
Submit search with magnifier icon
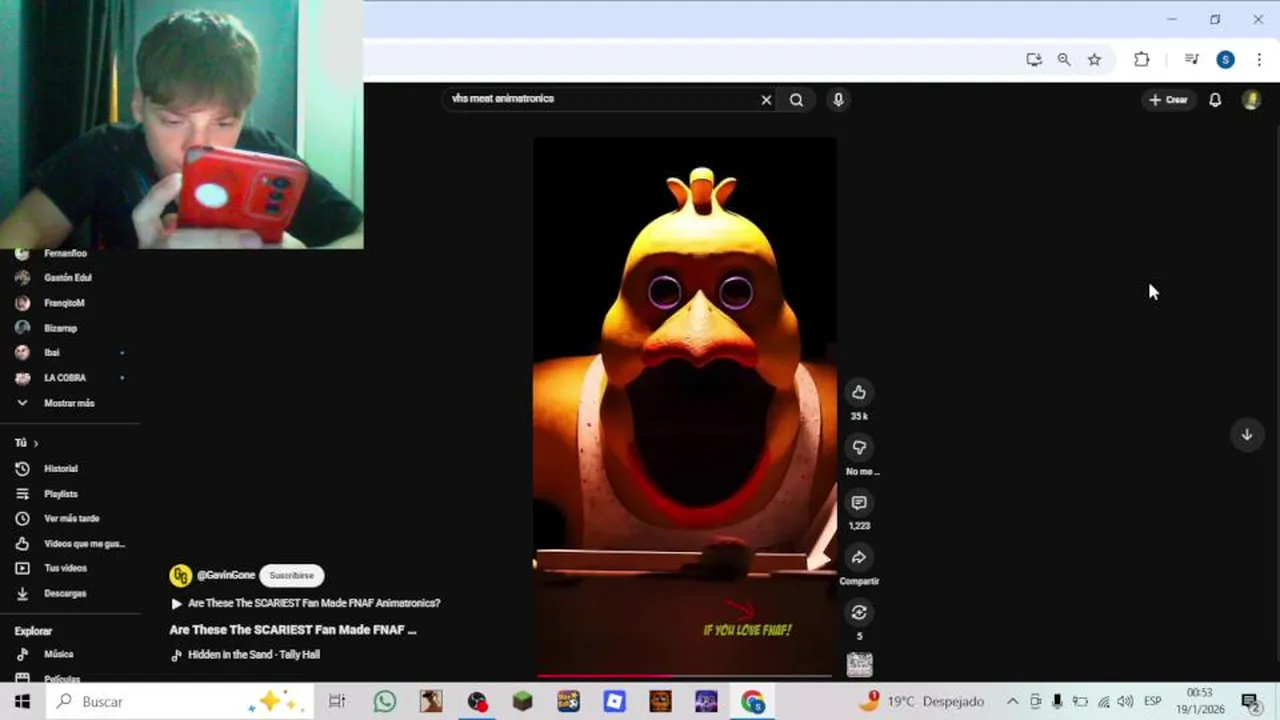click(x=796, y=100)
